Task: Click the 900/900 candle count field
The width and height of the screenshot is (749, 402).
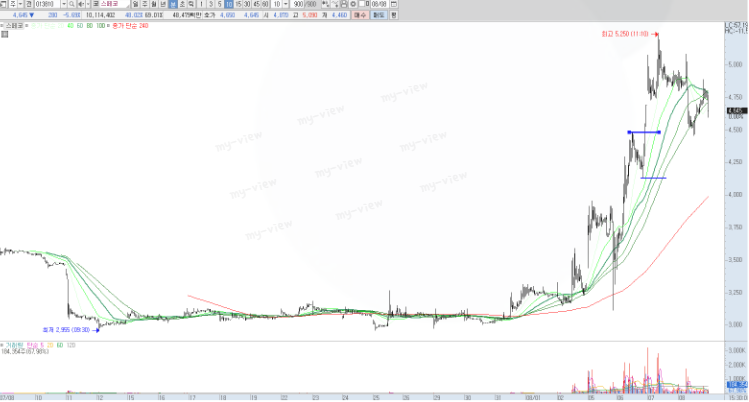Action: click(305, 4)
